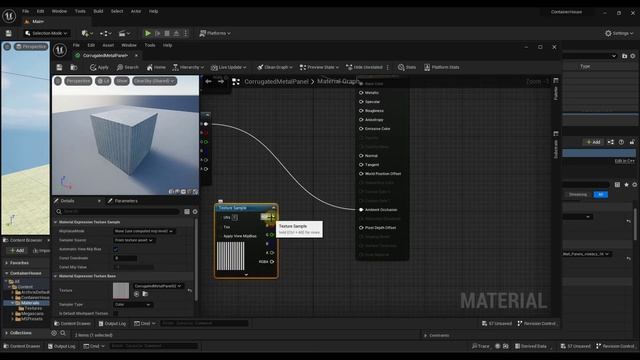Close the CorrugatedMetalPanel tab
640x360 pixels.
pyautogui.click(x=136, y=56)
